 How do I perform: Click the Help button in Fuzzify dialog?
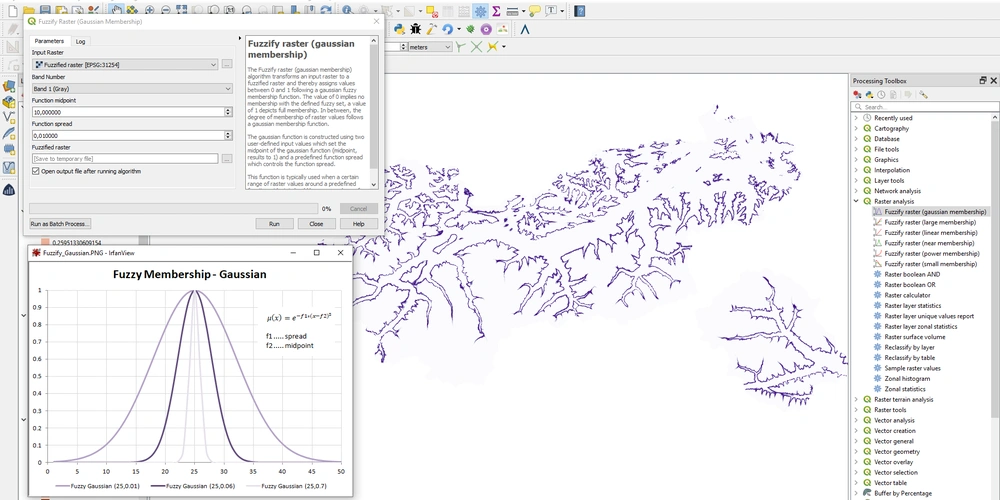point(358,224)
